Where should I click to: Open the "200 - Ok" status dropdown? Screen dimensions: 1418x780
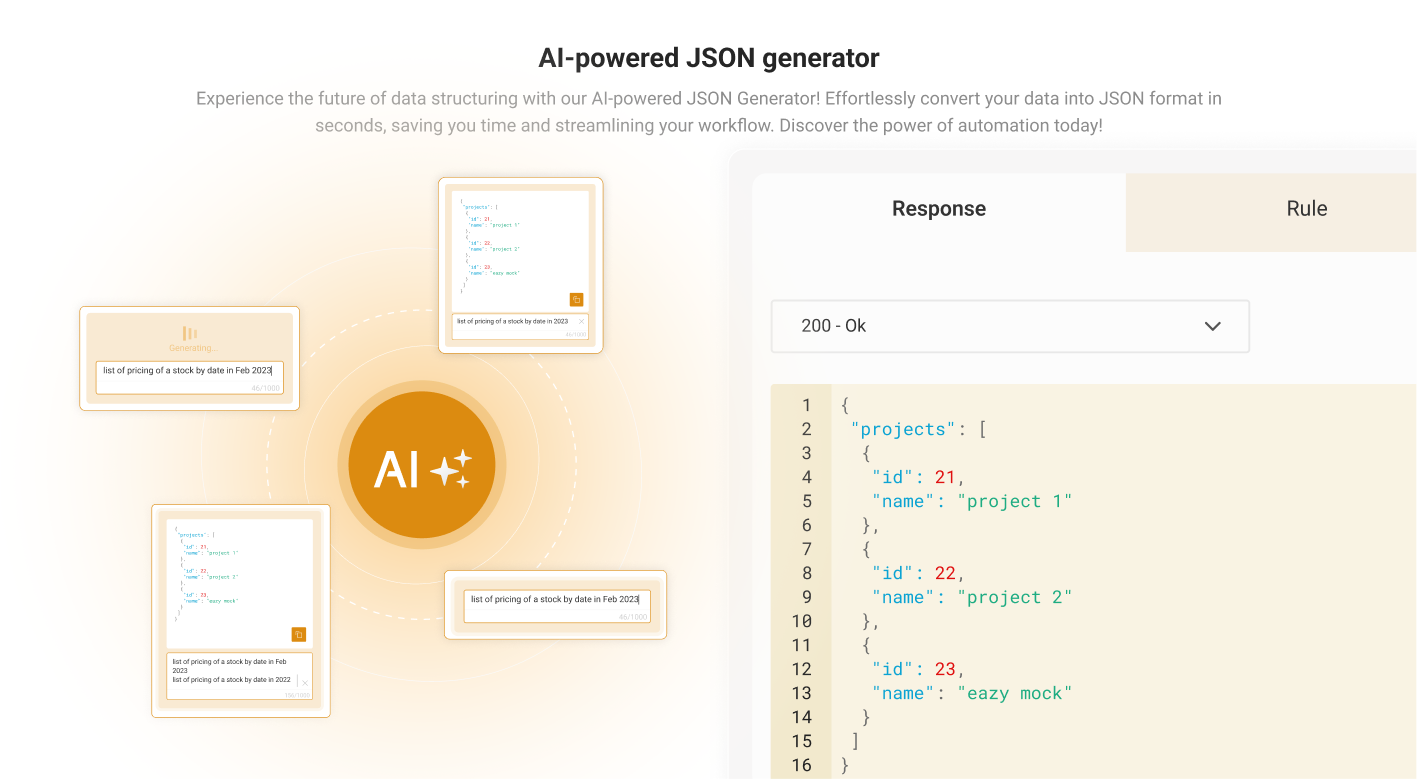coord(1010,326)
